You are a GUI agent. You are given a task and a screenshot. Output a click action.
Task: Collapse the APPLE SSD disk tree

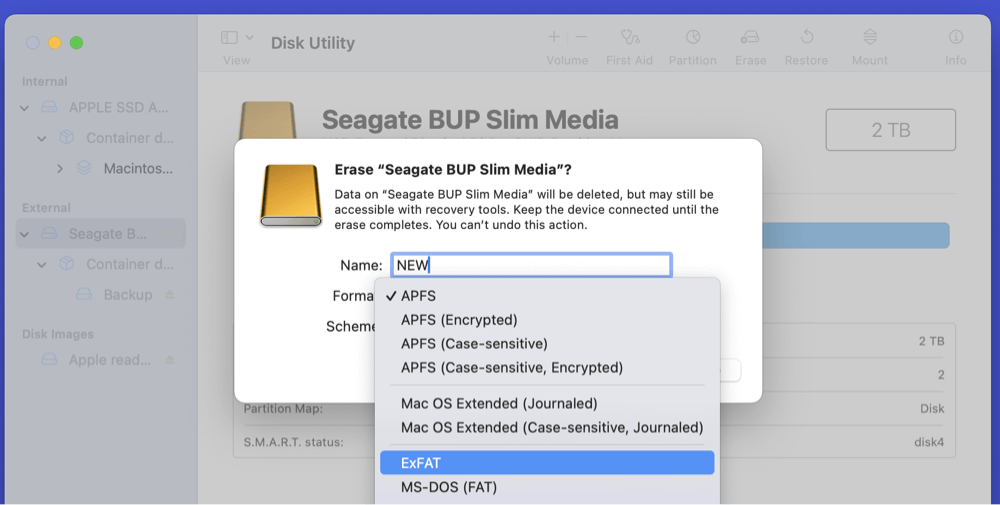tap(25, 108)
